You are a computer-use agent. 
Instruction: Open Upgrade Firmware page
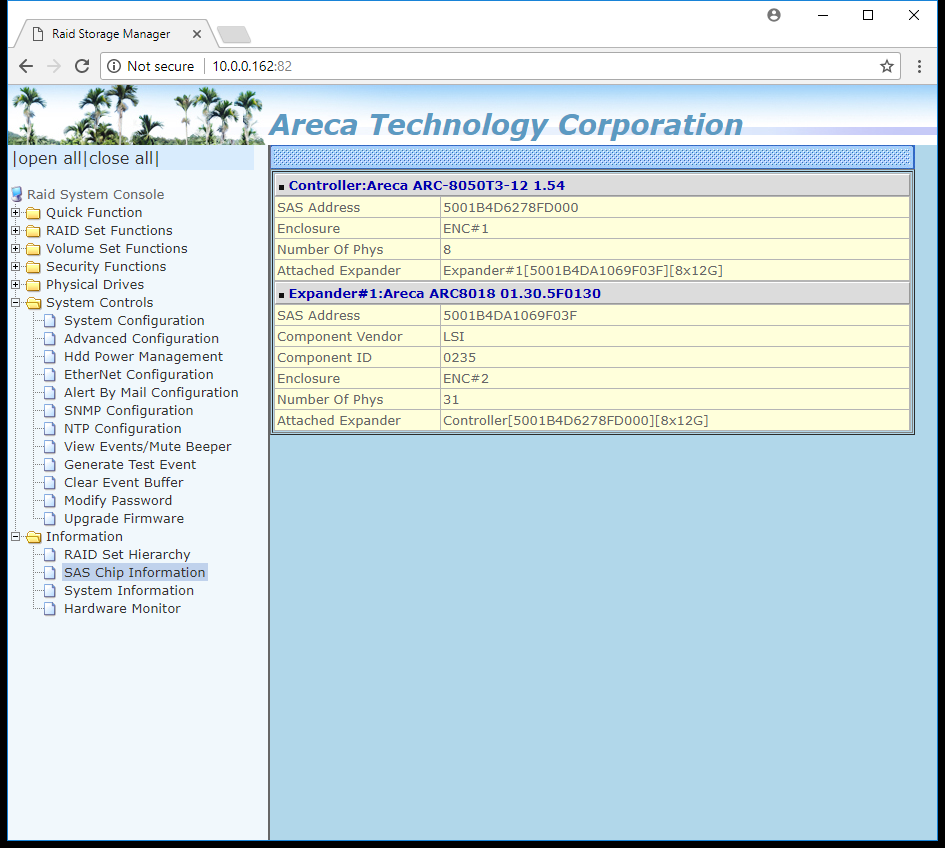click(x=124, y=518)
